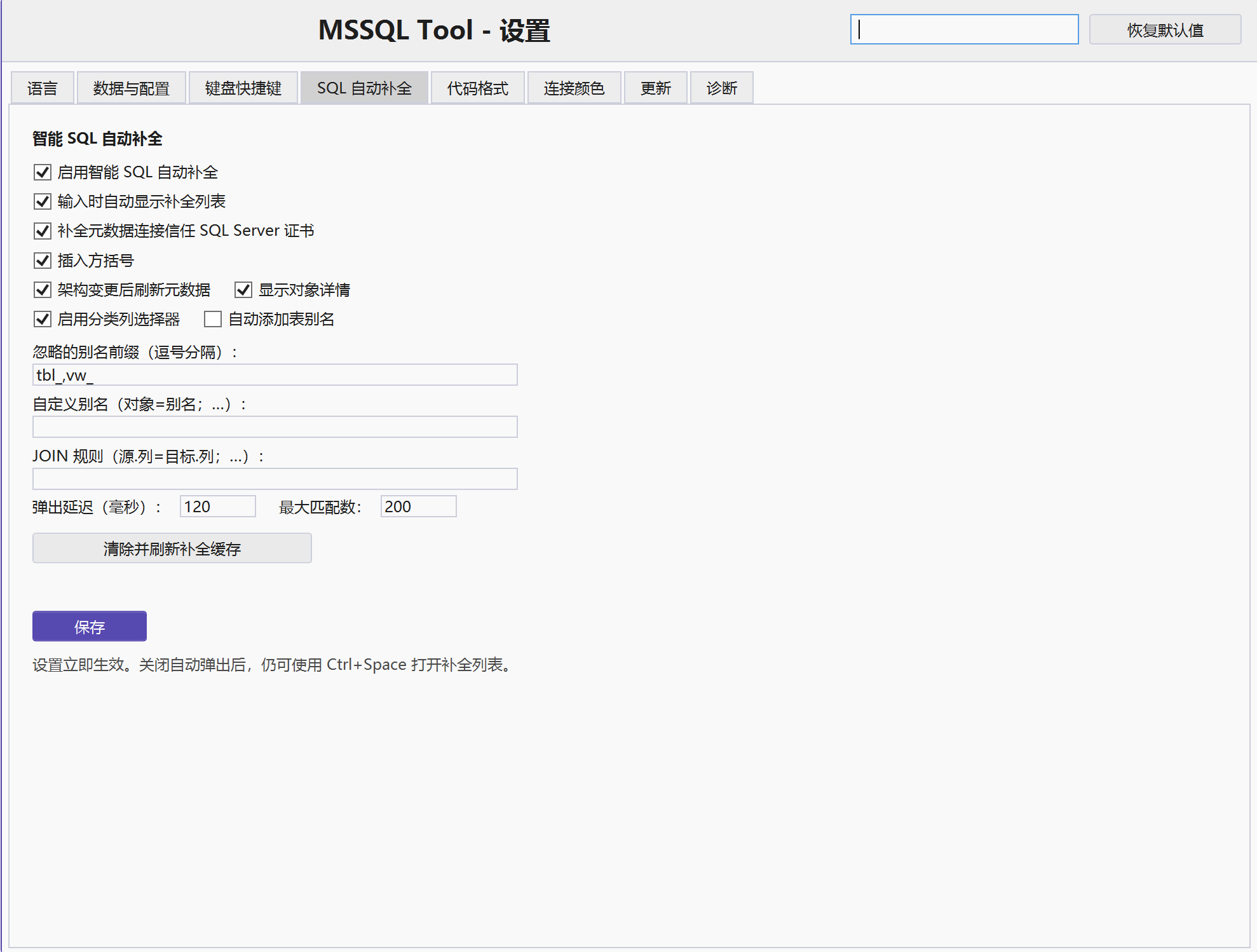Click the purple 保存 button
1257x952 pixels.
pos(90,627)
